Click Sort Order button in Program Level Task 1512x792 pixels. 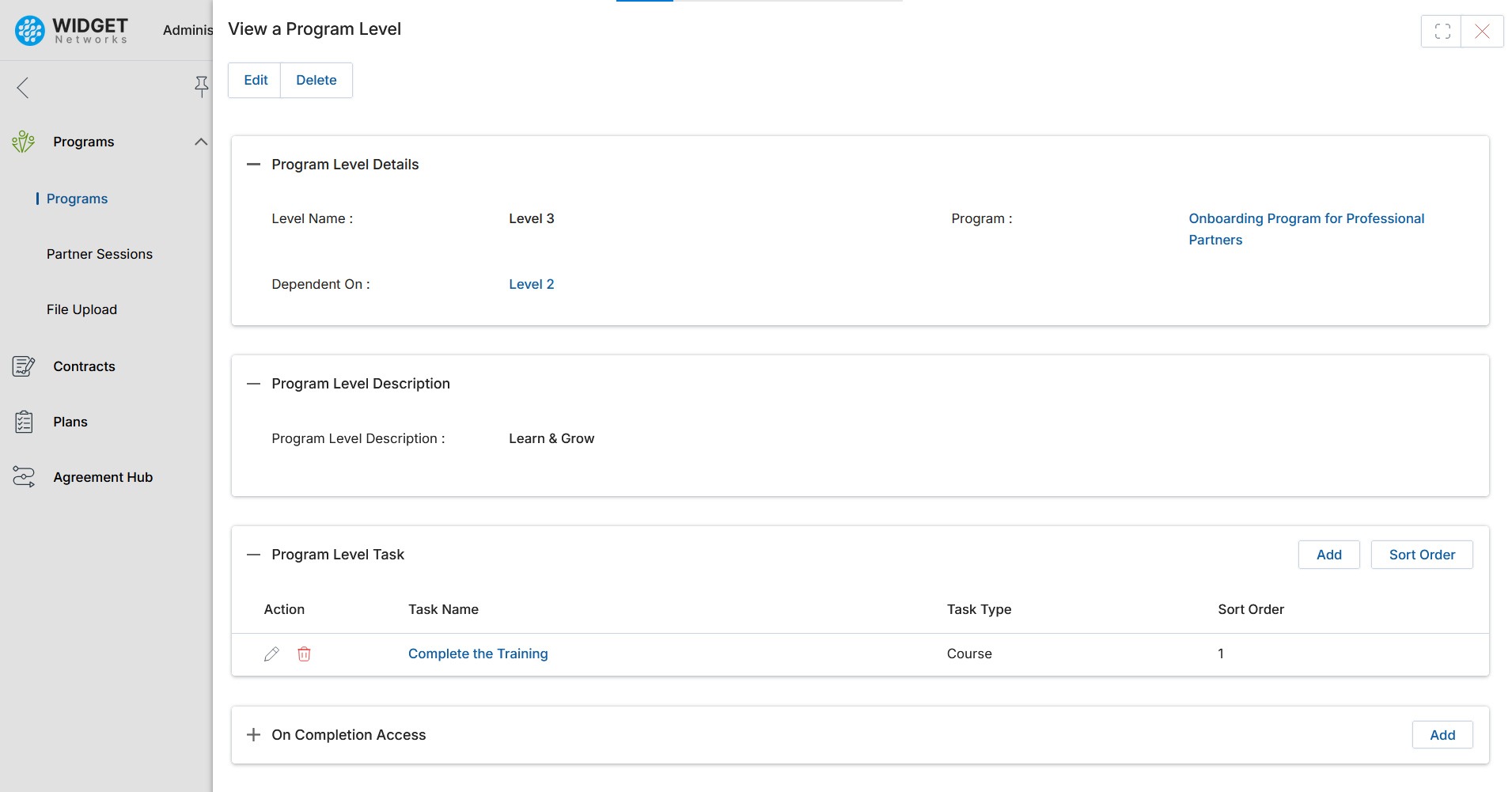1421,555
